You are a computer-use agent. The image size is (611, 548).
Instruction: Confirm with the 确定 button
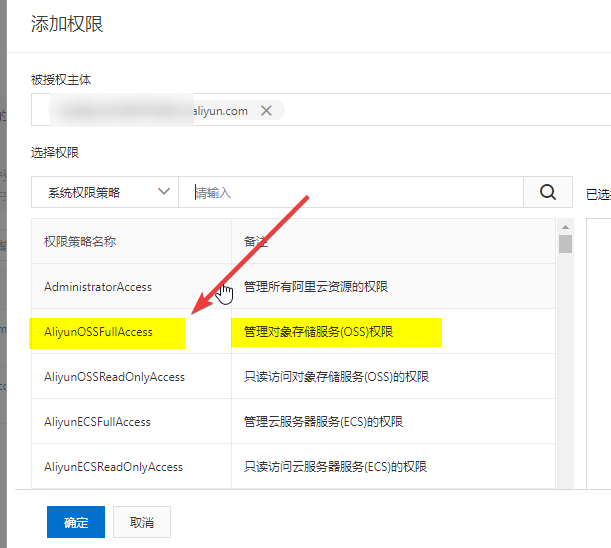pyautogui.click(x=76, y=522)
